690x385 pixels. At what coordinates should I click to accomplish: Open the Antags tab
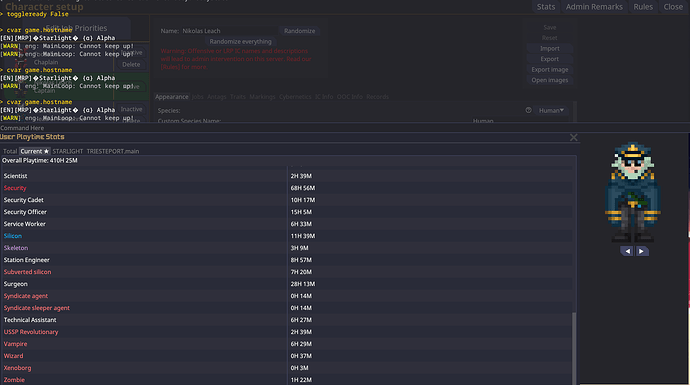pos(217,97)
